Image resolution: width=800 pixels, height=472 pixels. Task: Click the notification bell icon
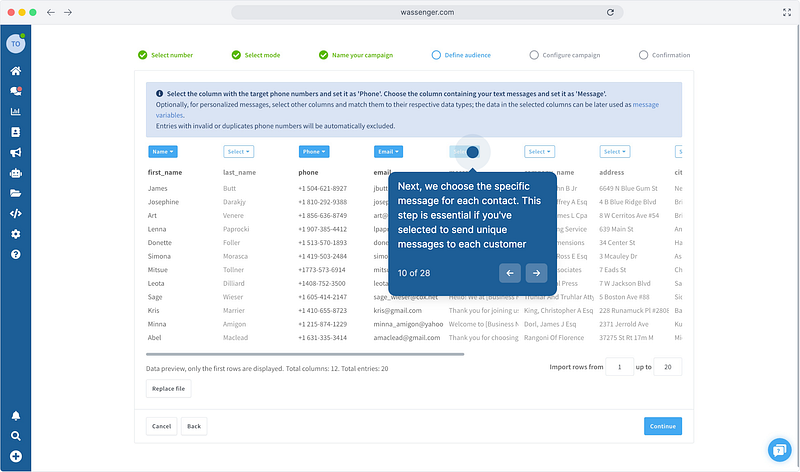[16, 415]
